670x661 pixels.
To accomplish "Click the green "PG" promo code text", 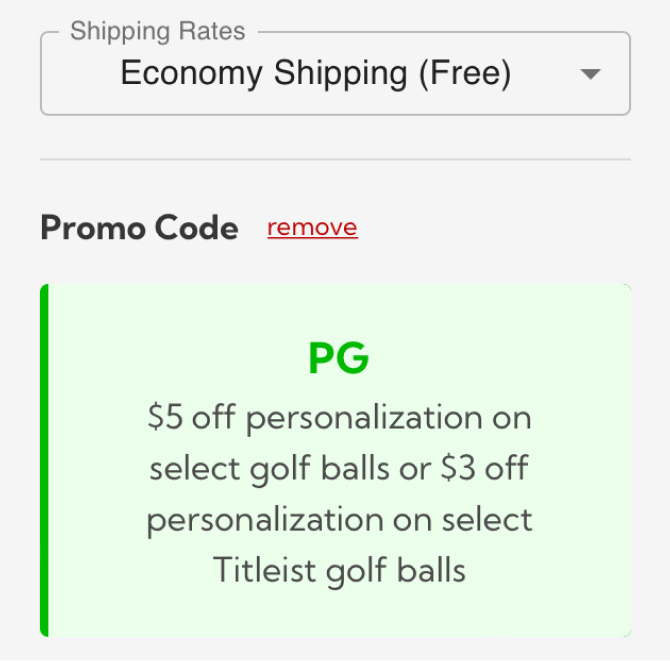I will click(339, 359).
